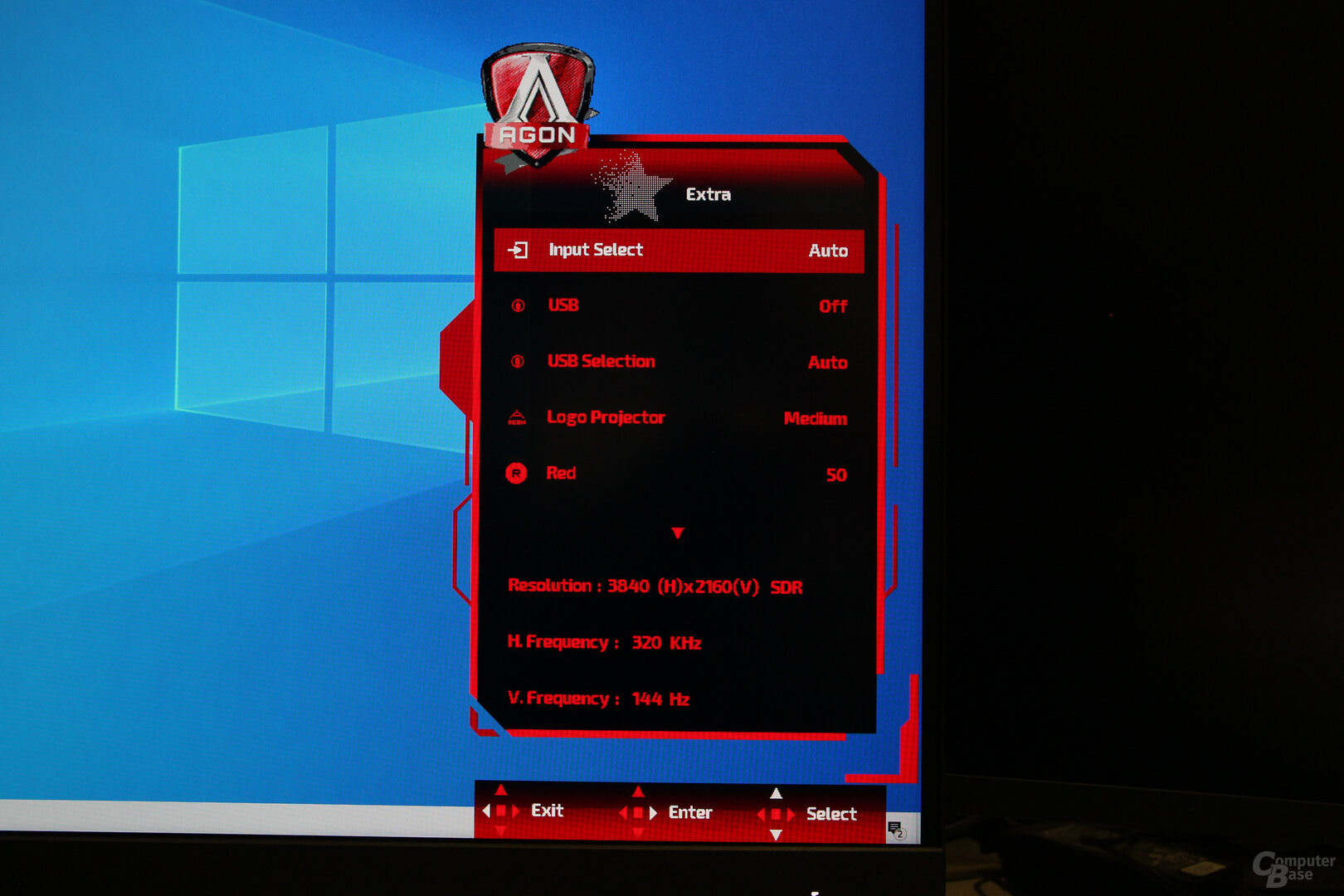1344x896 pixels.
Task: Adjust the Red value of 50
Action: click(x=836, y=475)
